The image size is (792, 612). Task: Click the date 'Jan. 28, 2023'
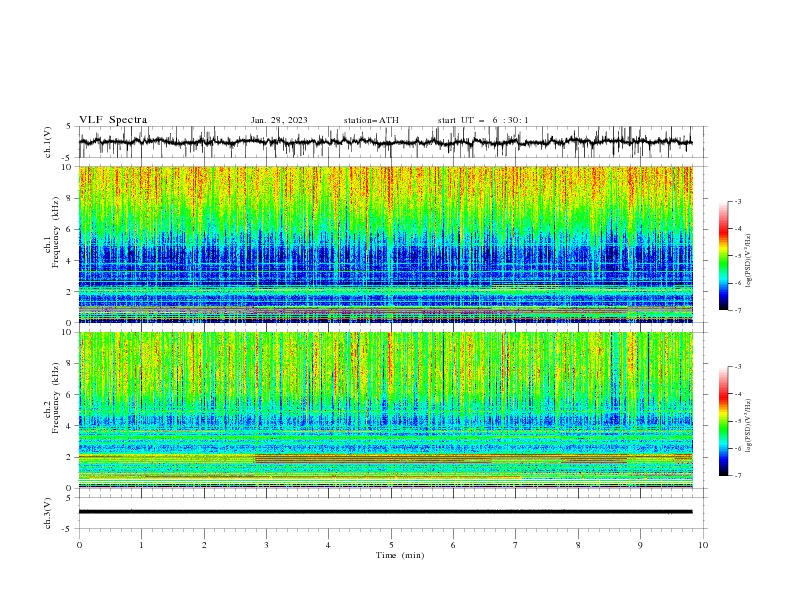(279, 120)
